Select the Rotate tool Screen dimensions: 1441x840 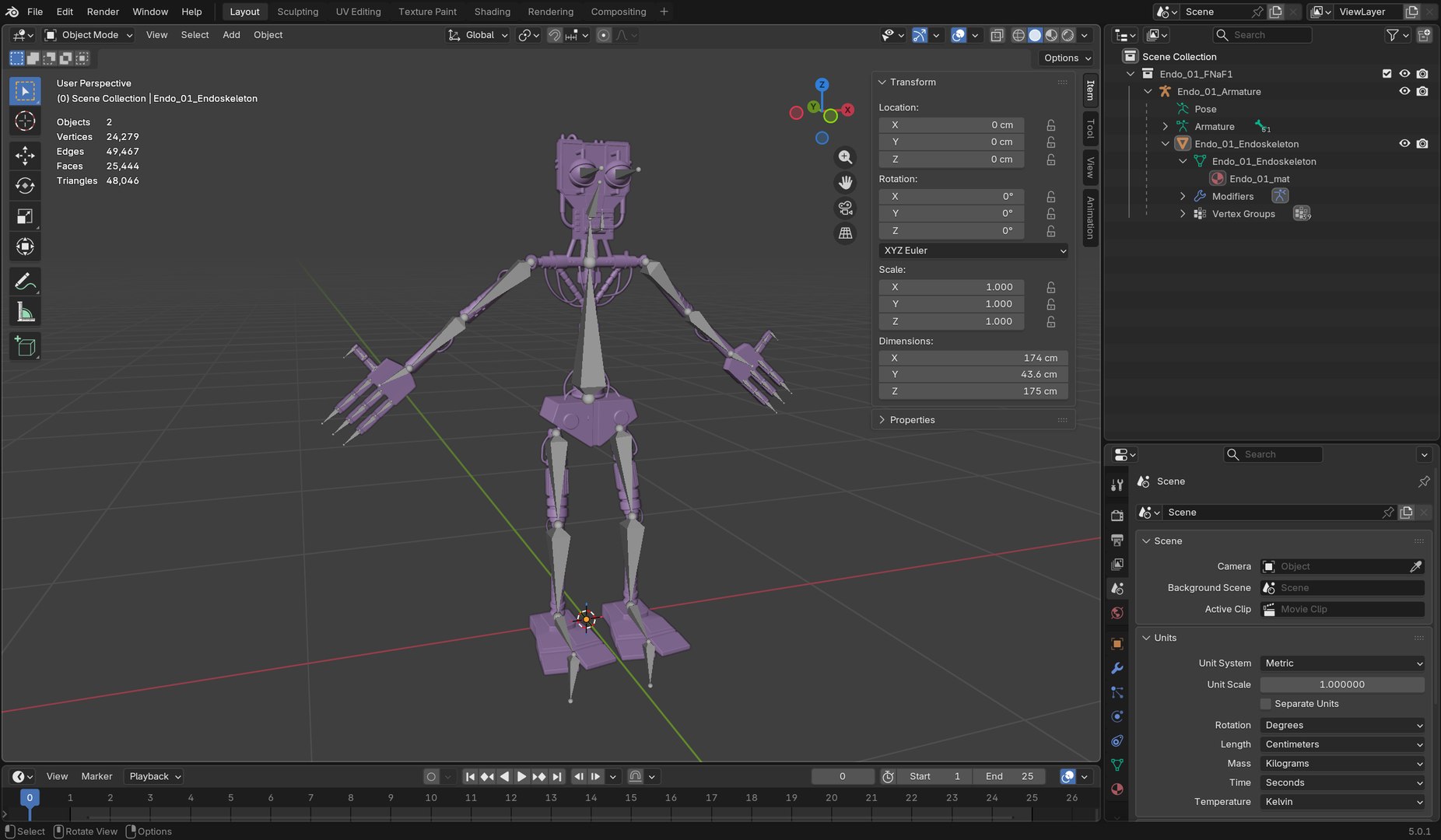coord(25,186)
